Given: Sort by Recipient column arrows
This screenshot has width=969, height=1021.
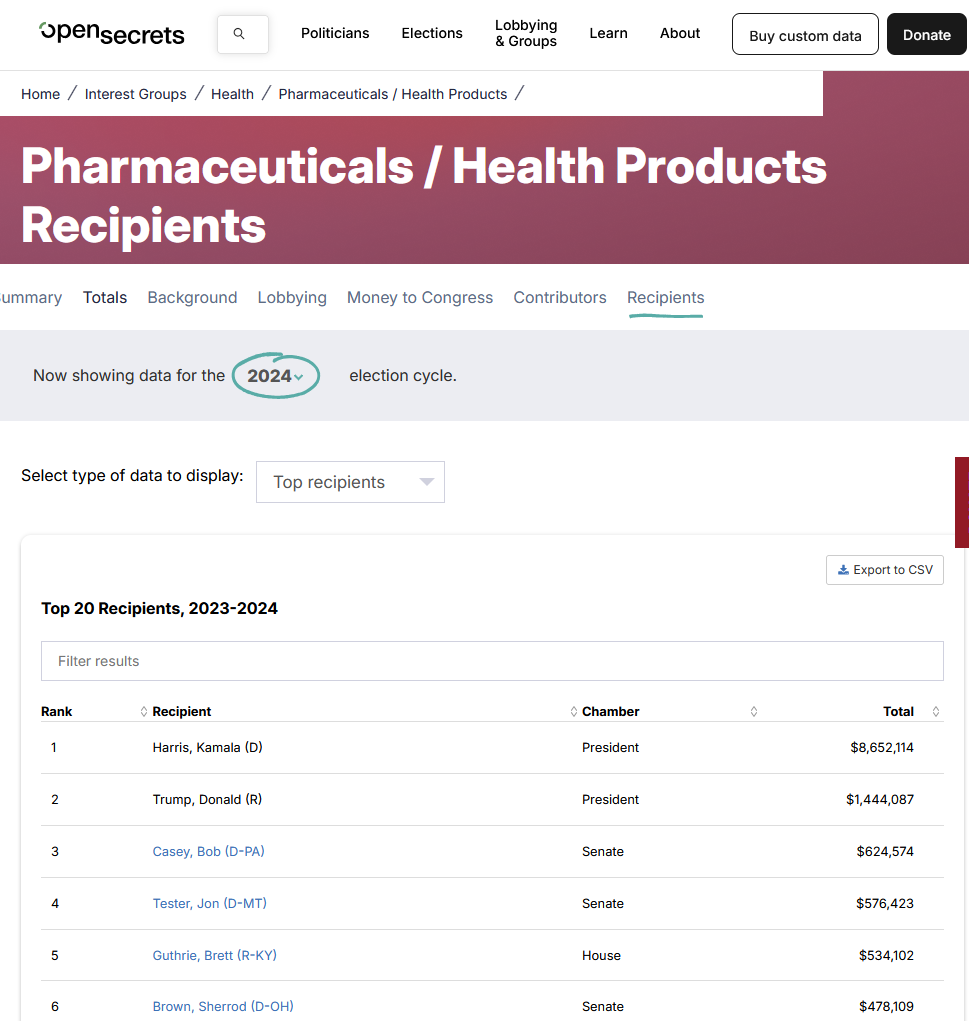Looking at the screenshot, I should coord(574,712).
